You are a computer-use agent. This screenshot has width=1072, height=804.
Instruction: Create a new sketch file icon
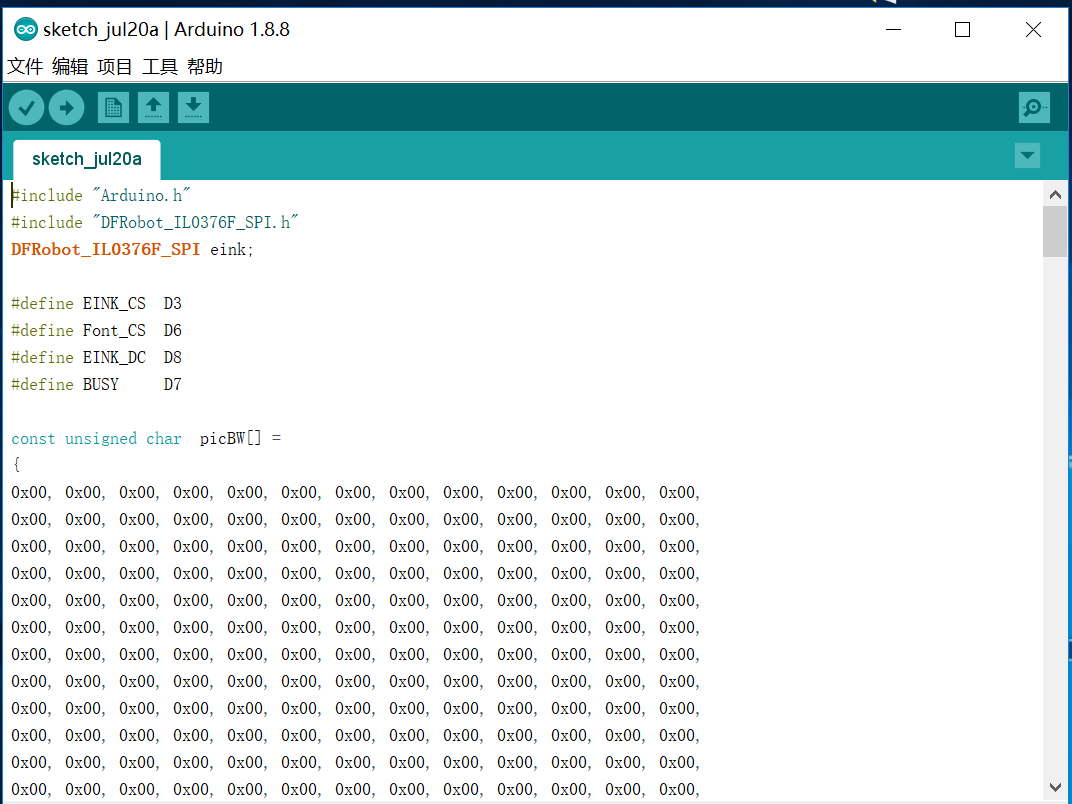113,108
